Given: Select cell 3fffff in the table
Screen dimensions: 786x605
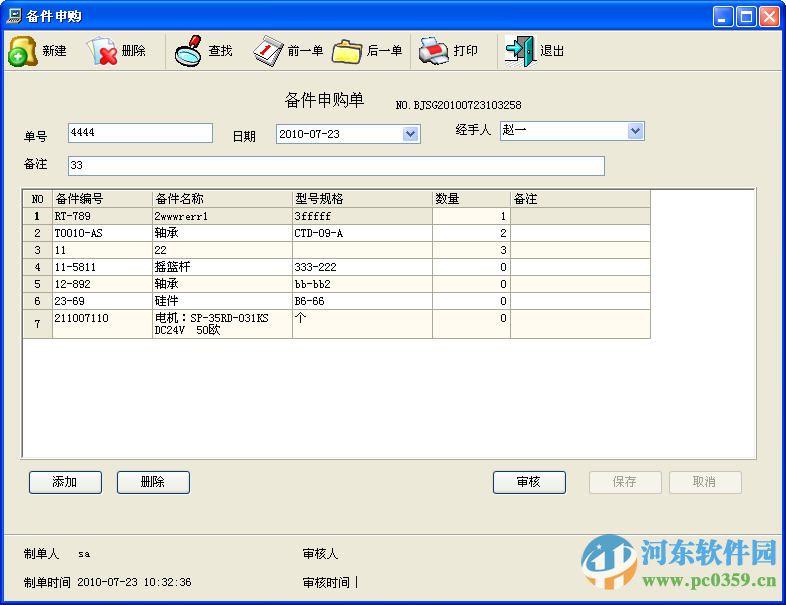Looking at the screenshot, I should pos(362,216).
